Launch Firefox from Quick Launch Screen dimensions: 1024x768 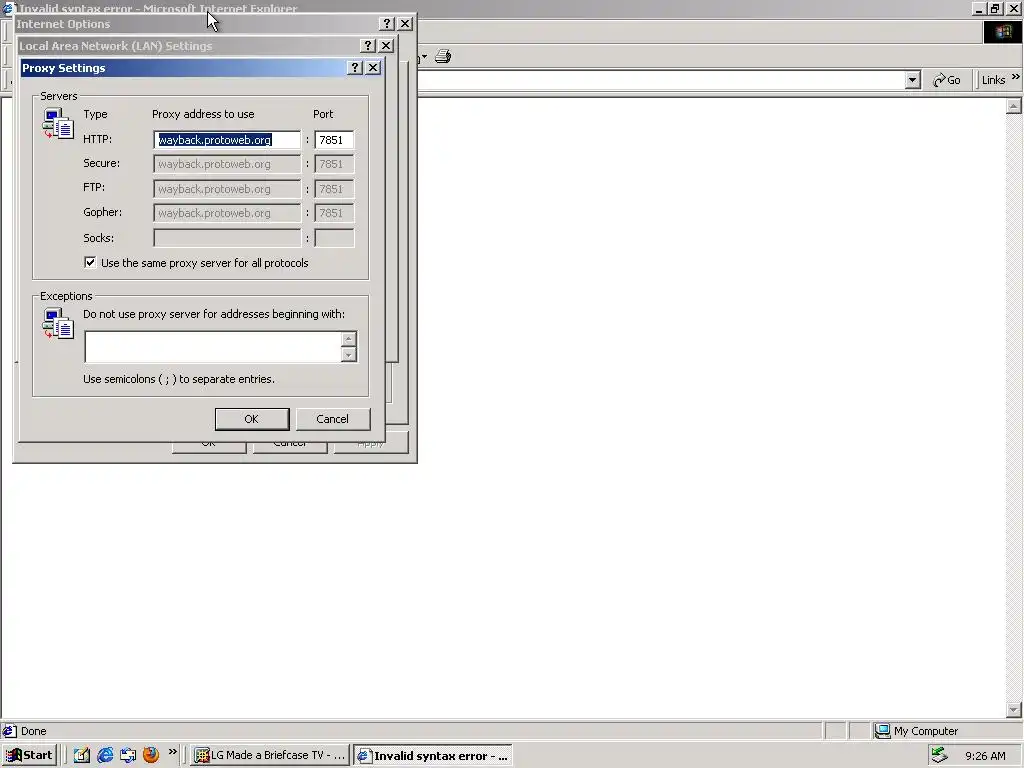(151, 755)
